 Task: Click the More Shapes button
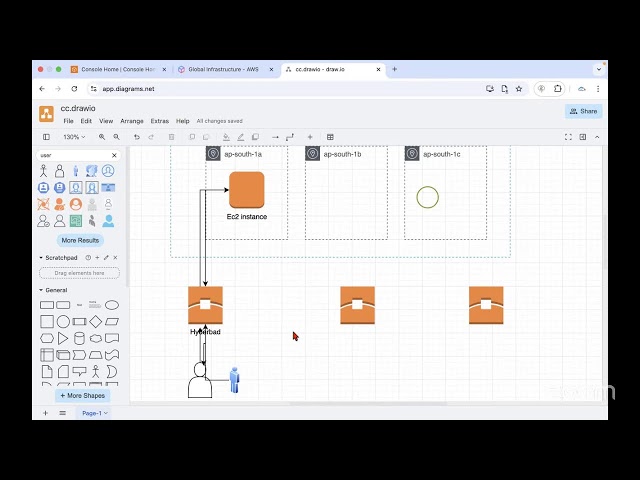pyautogui.click(x=82, y=396)
